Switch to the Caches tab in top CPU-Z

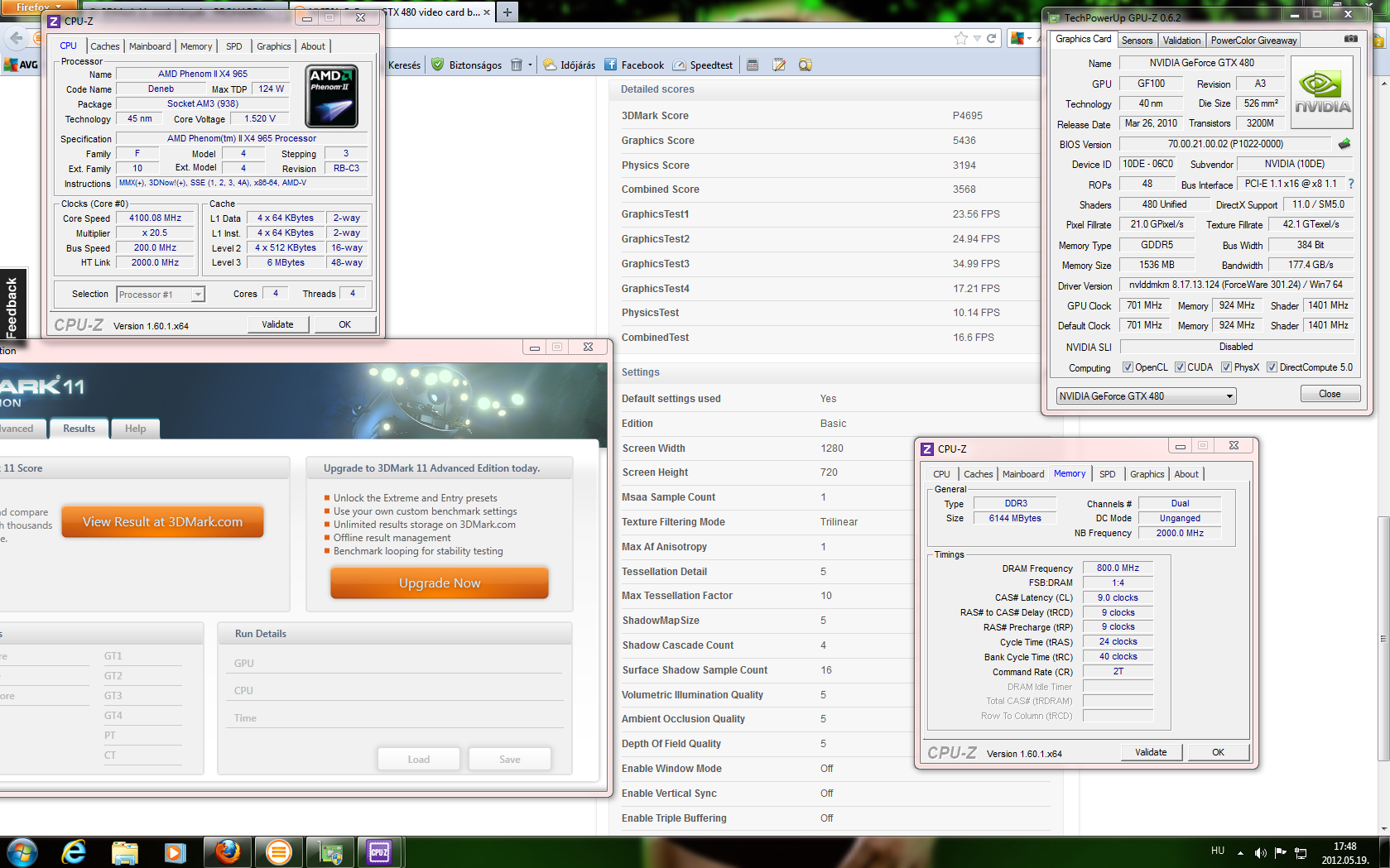pyautogui.click(x=105, y=46)
